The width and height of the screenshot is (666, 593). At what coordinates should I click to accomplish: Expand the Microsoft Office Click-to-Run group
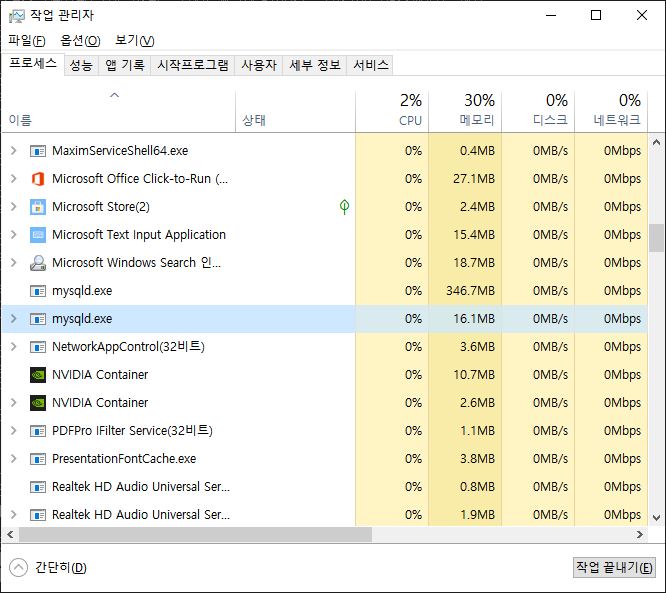click(14, 178)
